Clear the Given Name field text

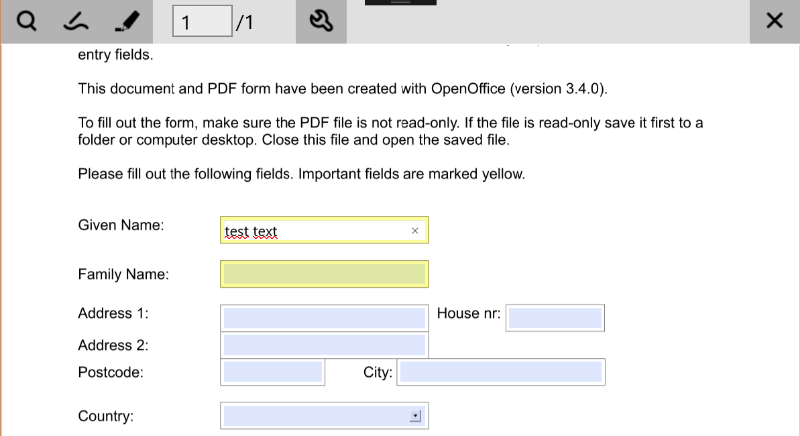point(415,231)
